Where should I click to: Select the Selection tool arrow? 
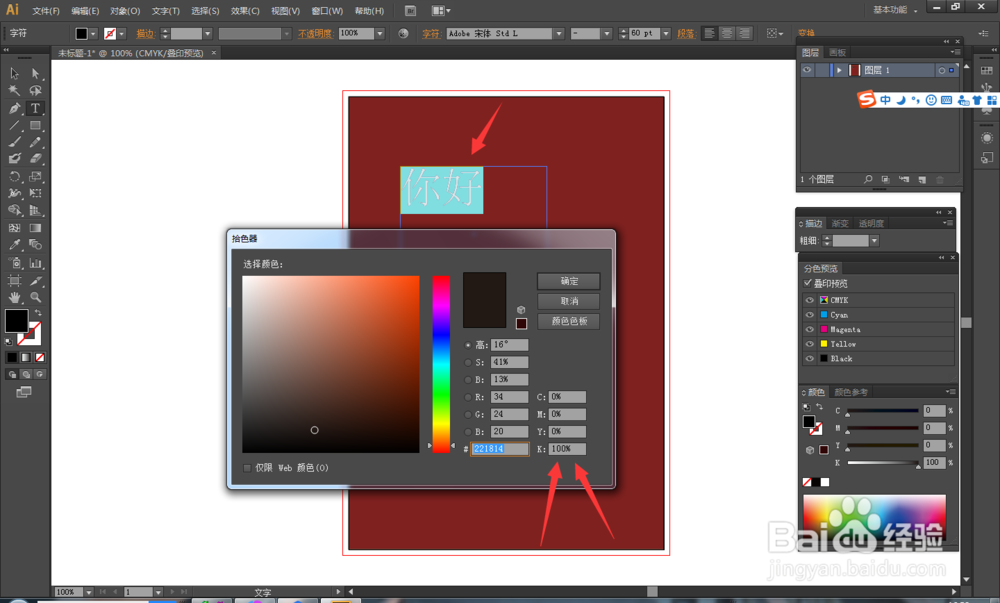(14, 73)
